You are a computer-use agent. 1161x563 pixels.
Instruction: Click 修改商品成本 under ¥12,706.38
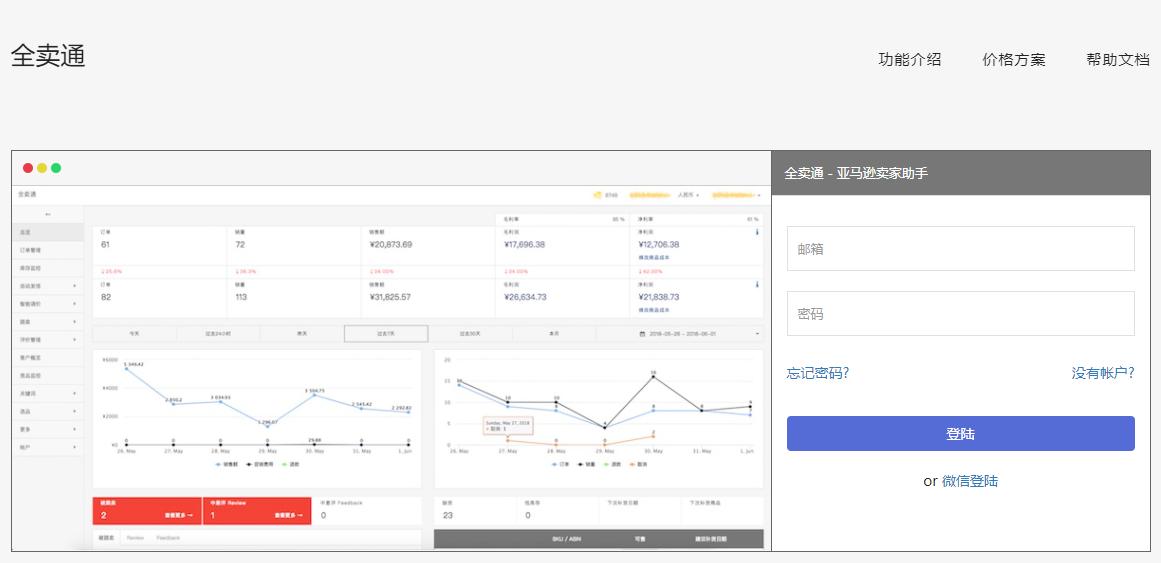coord(654,257)
